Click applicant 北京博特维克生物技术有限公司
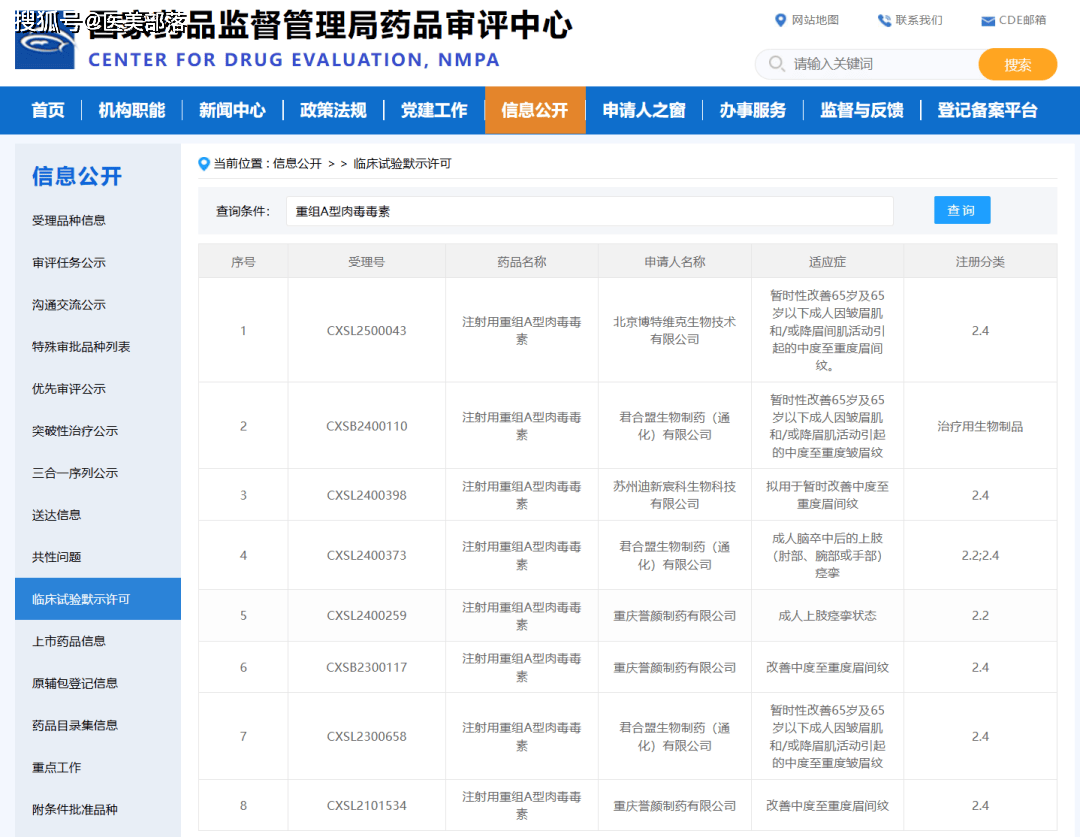 [674, 331]
